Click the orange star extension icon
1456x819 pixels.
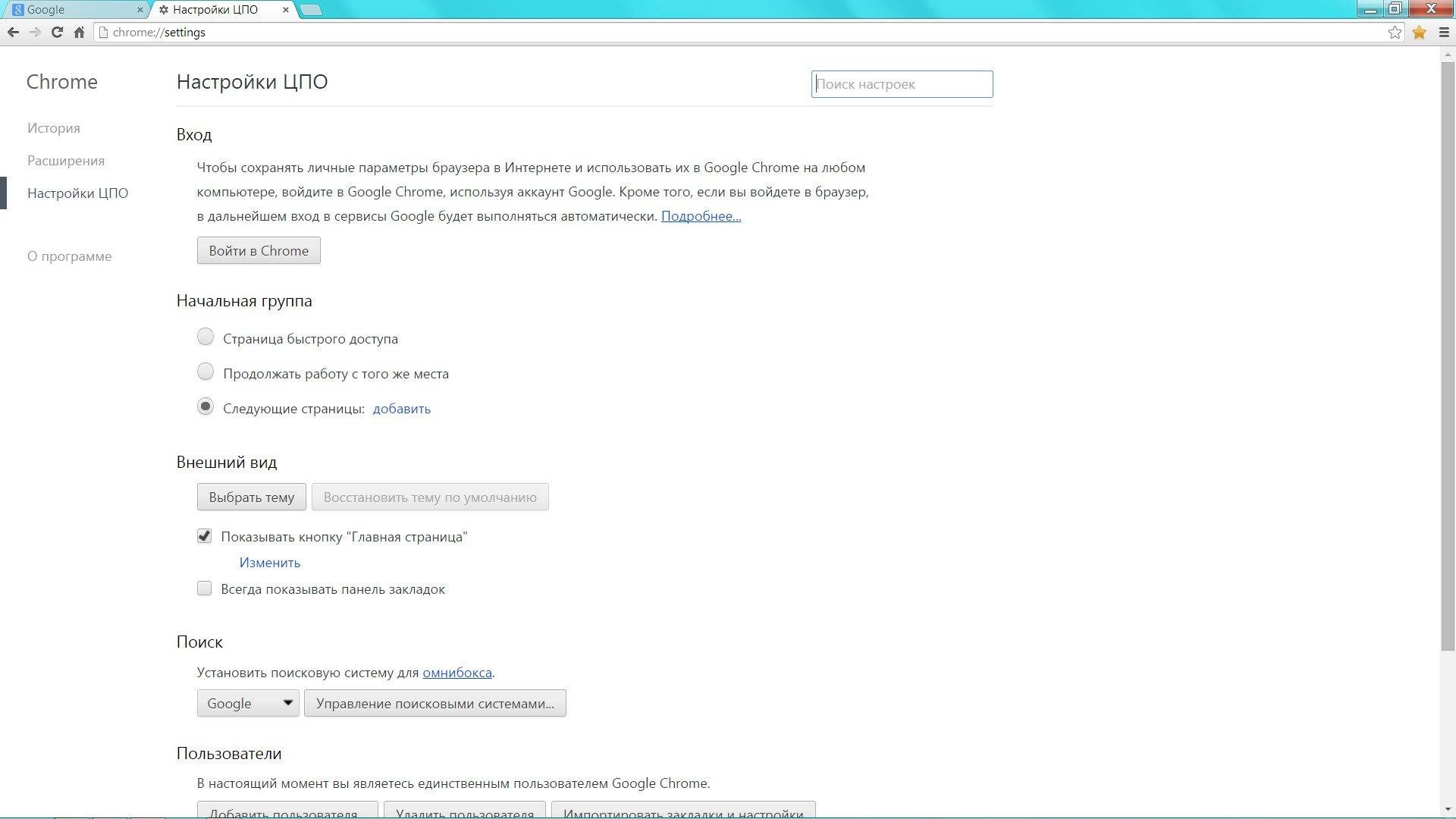pyautogui.click(x=1419, y=32)
